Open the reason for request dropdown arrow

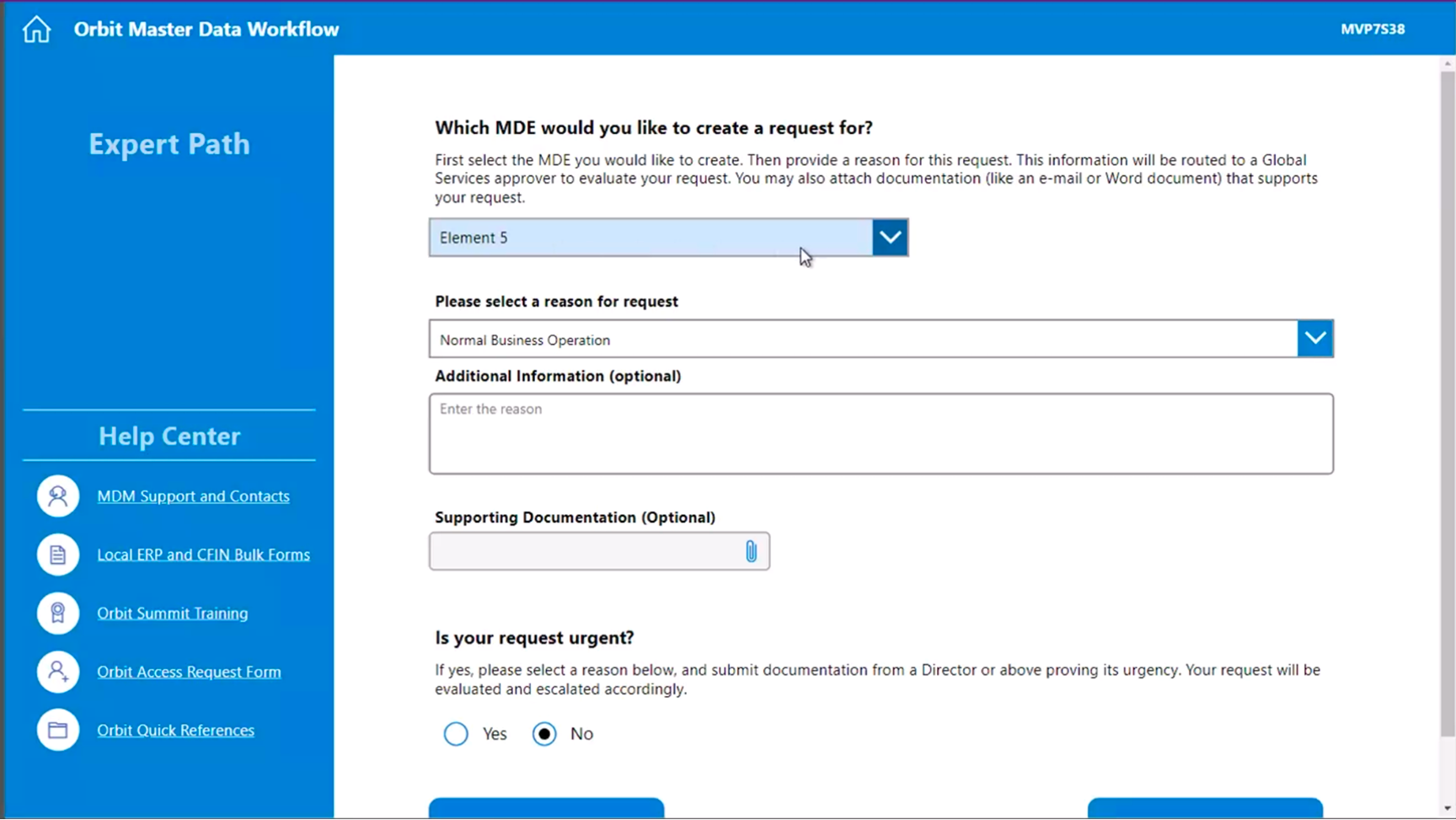pyautogui.click(x=1314, y=339)
